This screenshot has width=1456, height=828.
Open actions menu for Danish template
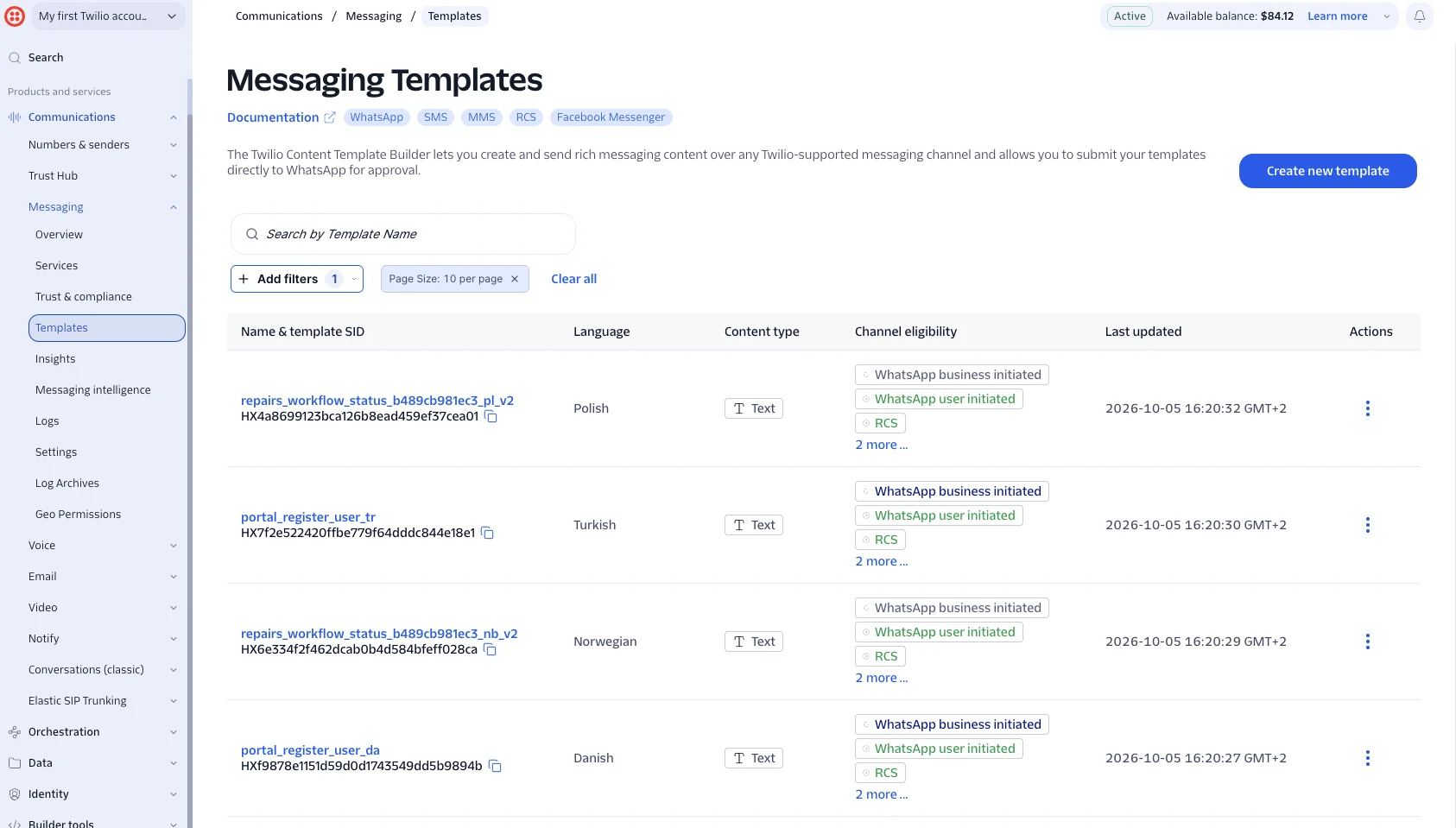(x=1367, y=758)
